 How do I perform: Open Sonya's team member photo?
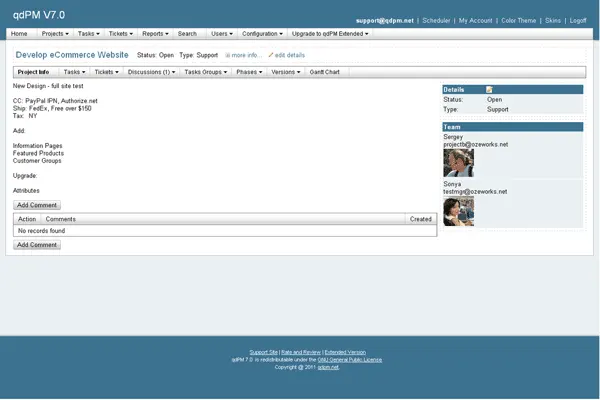coord(458,210)
